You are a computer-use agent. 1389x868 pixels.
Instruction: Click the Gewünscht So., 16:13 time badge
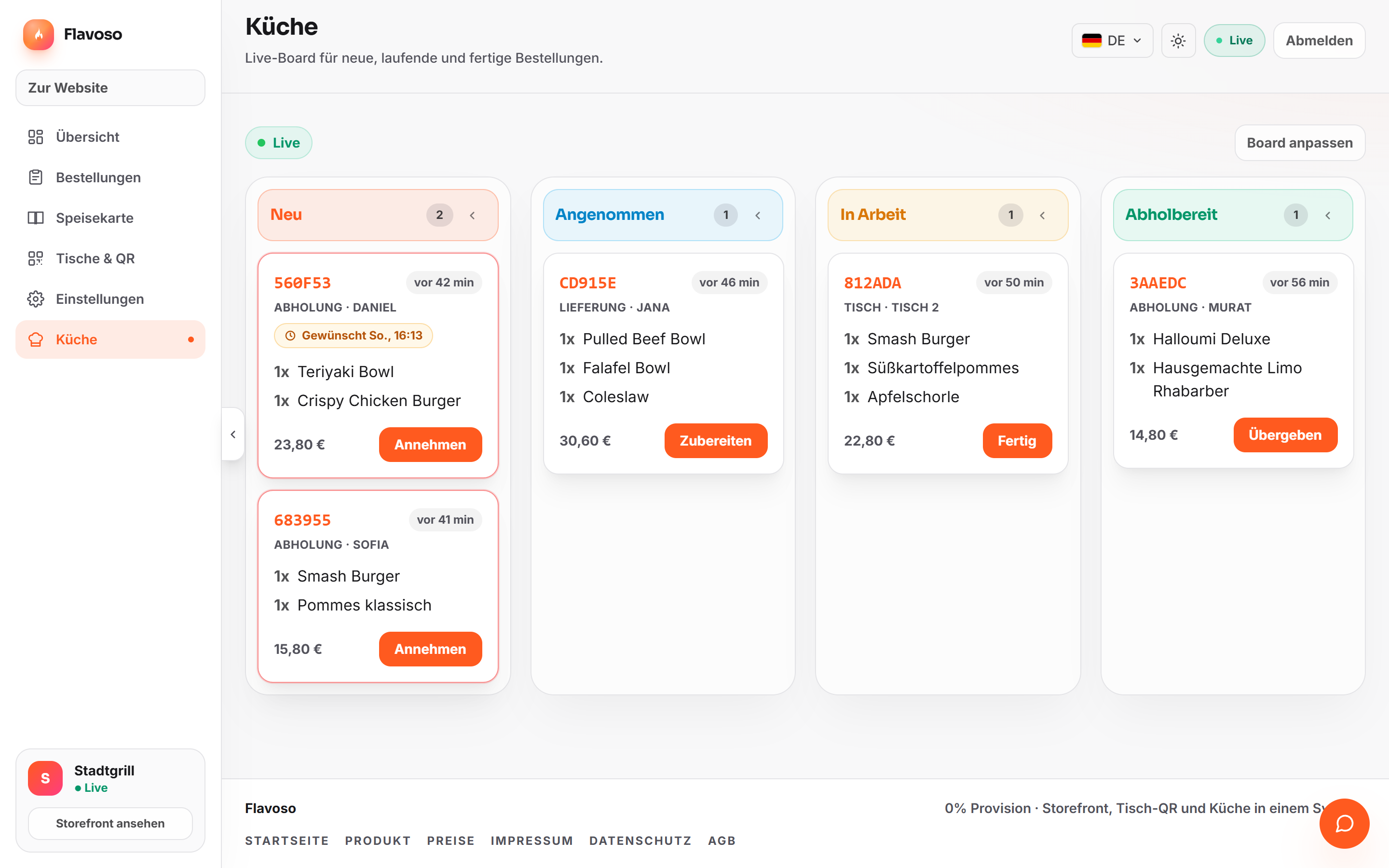[354, 336]
